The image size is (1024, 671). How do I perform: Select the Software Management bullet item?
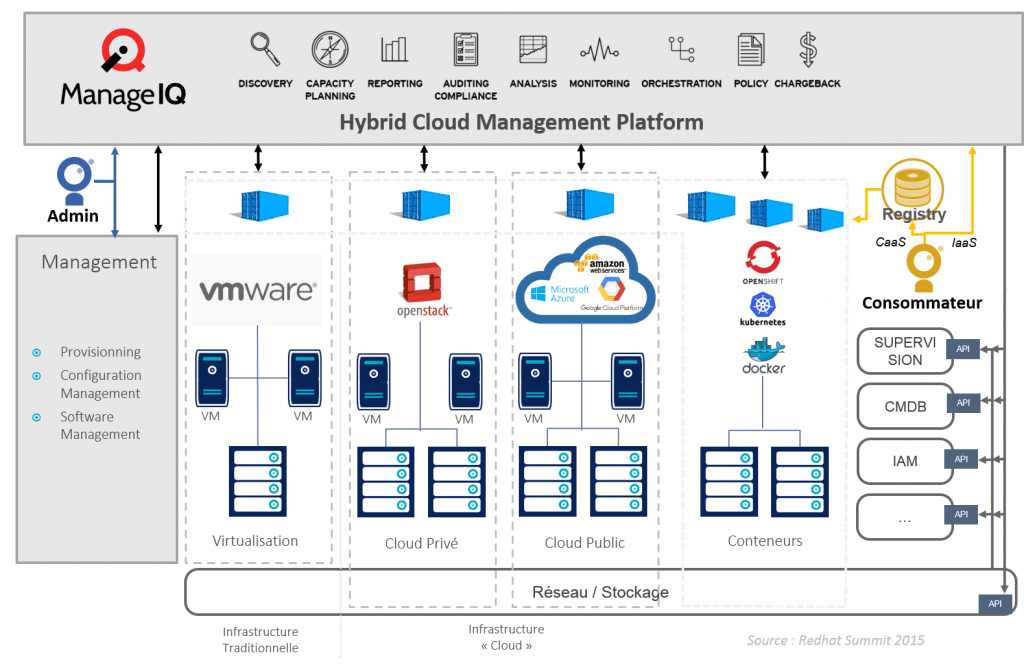point(100,425)
